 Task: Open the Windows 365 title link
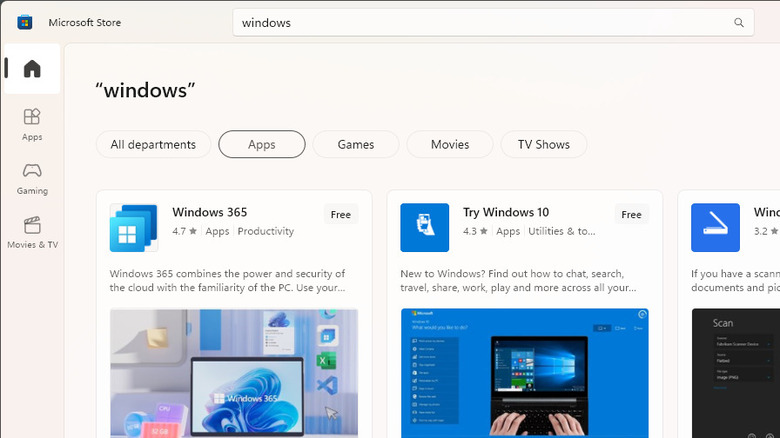[x=209, y=212]
